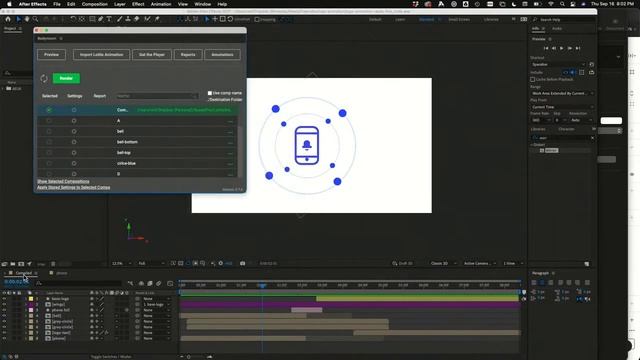This screenshot has width=640, height=360.
Task: Open the Effect menu
Action: 138,4
